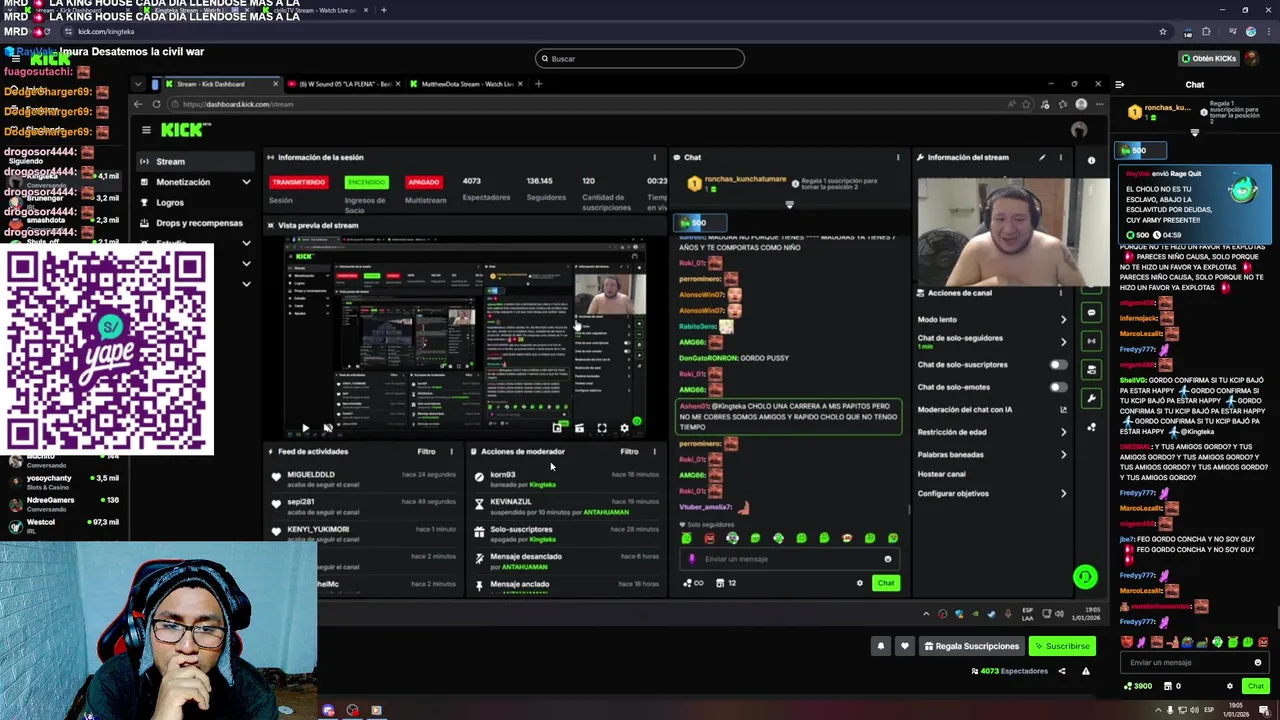Click Hostear canal option
This screenshot has height=720, width=1280.
click(942, 474)
